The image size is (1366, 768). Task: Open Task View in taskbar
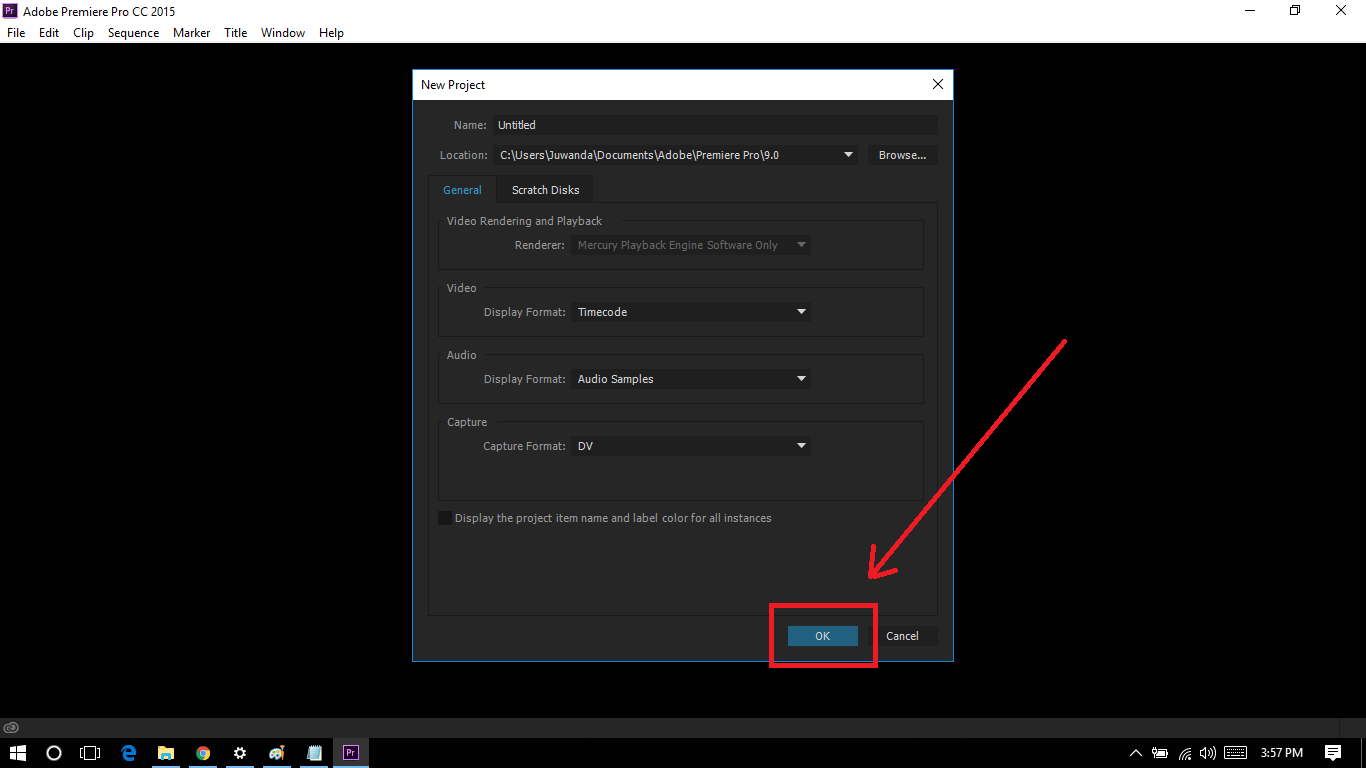pyautogui.click(x=90, y=753)
